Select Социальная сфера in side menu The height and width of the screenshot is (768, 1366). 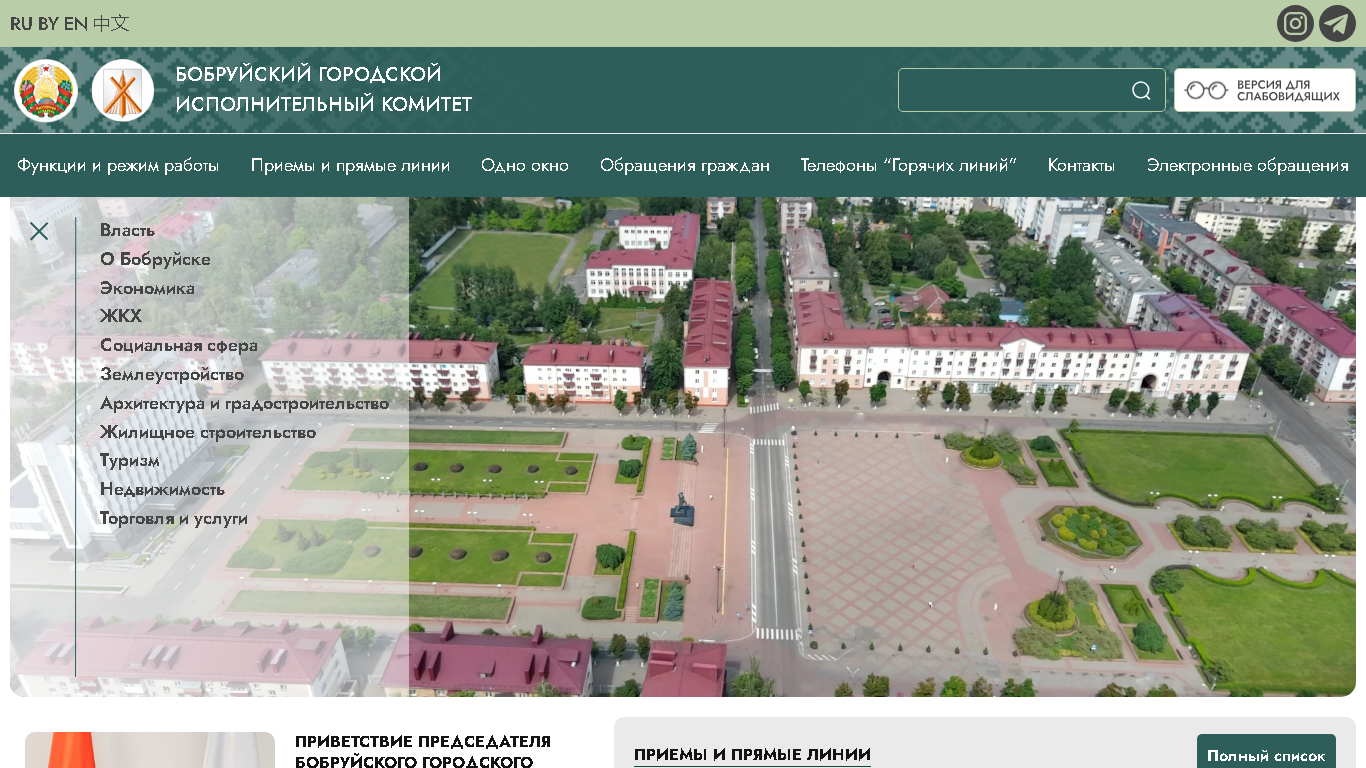pyautogui.click(x=179, y=346)
